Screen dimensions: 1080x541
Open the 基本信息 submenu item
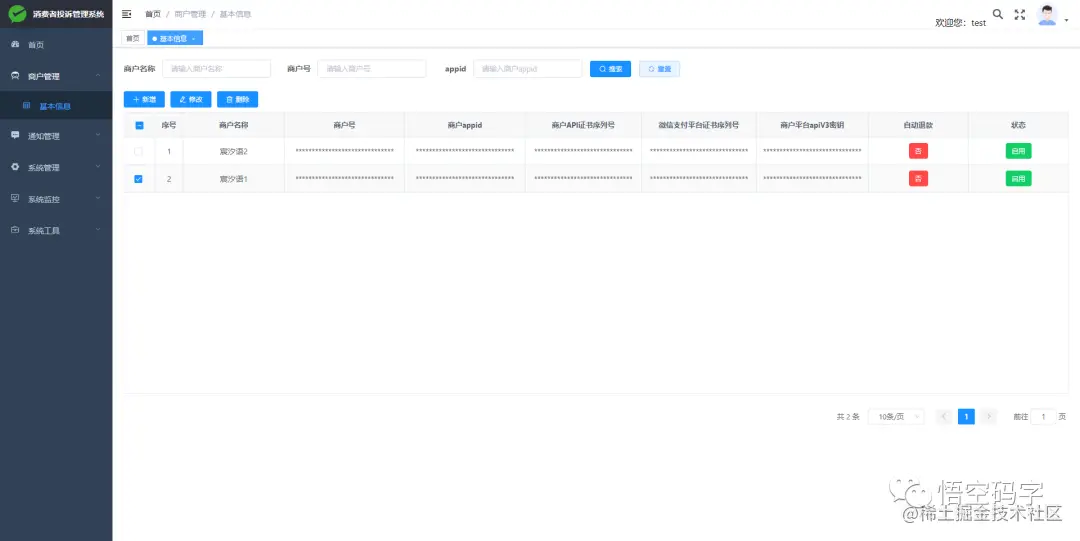tap(56, 106)
